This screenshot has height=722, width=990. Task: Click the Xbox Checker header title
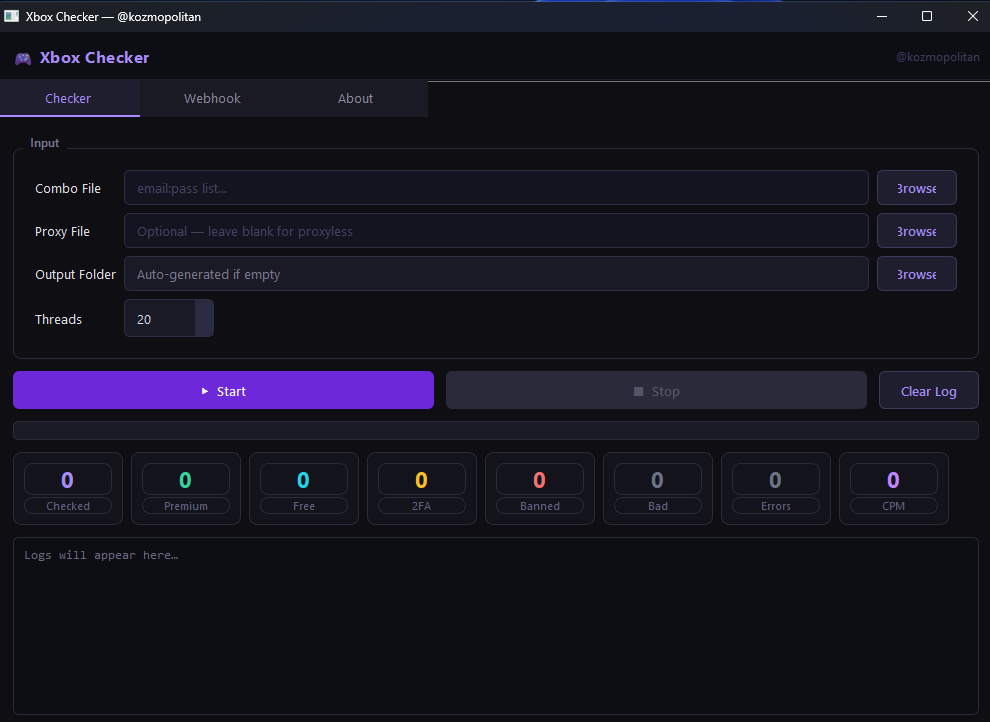[95, 57]
